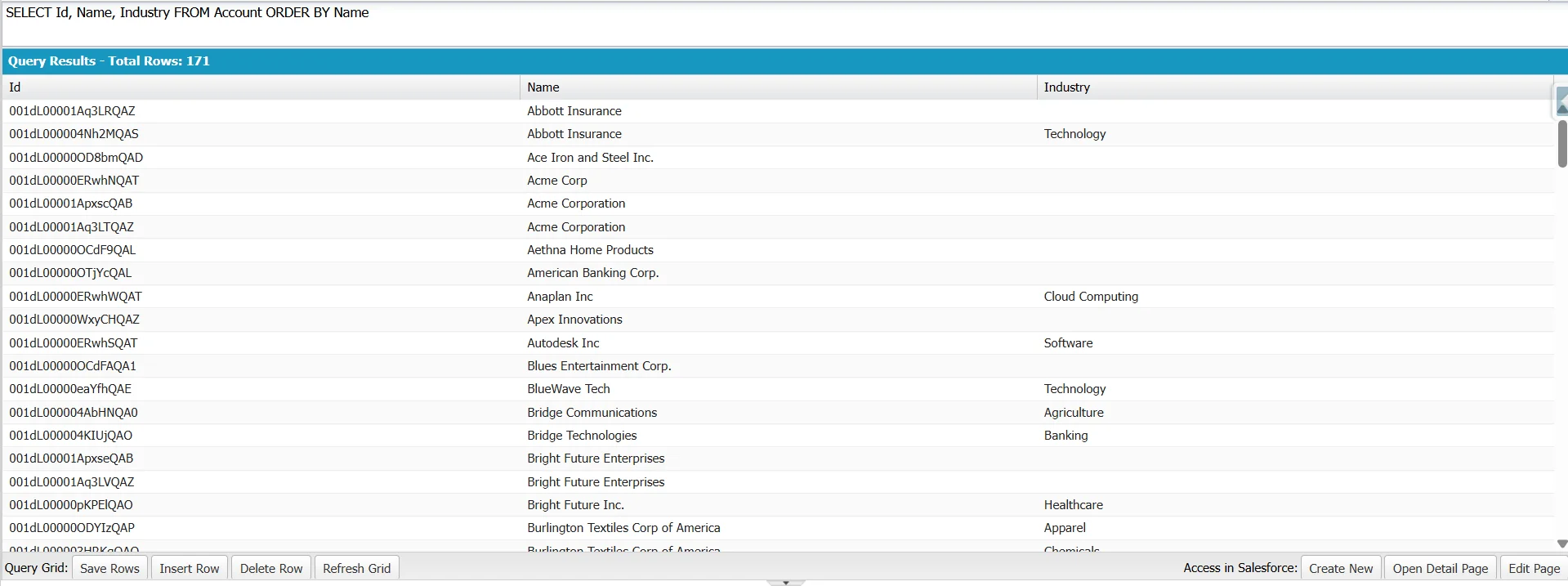This screenshot has width=1568, height=586.
Task: Click the collapse arrow below the button bar
Action: pyautogui.click(x=786, y=583)
